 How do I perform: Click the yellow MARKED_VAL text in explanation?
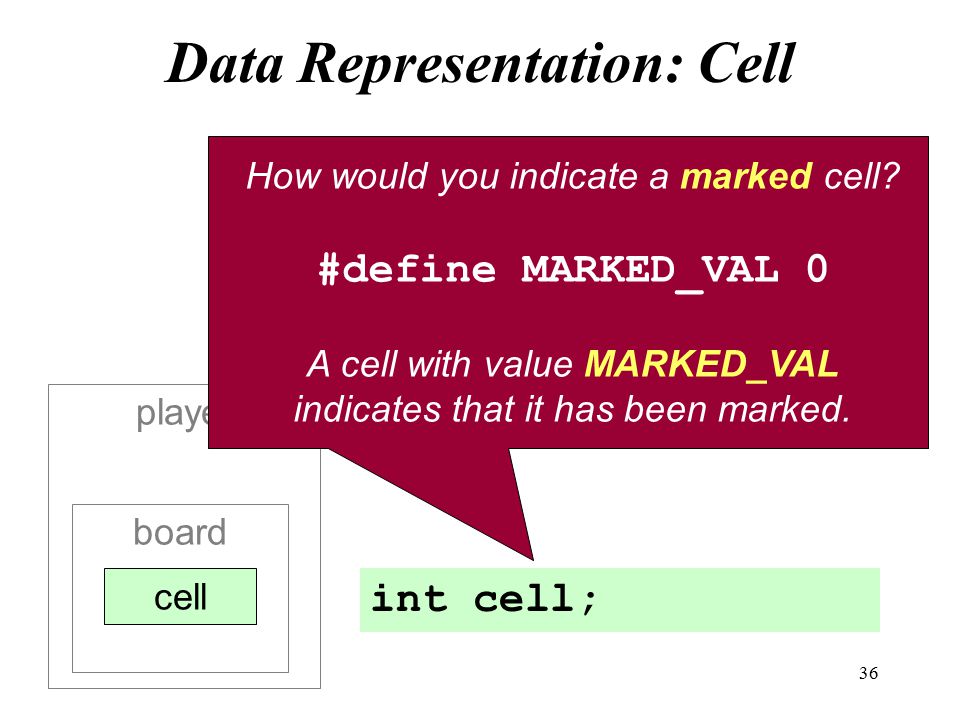tap(711, 364)
